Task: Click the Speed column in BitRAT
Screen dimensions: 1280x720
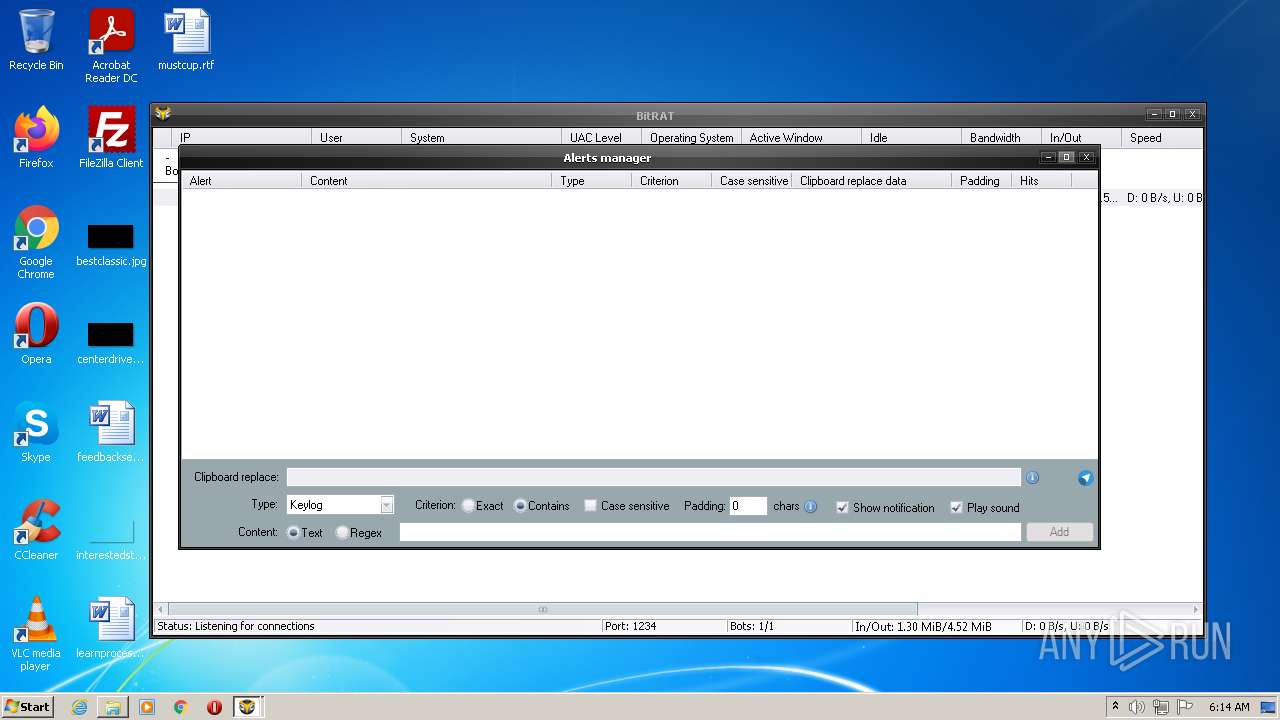Action: (1160, 138)
